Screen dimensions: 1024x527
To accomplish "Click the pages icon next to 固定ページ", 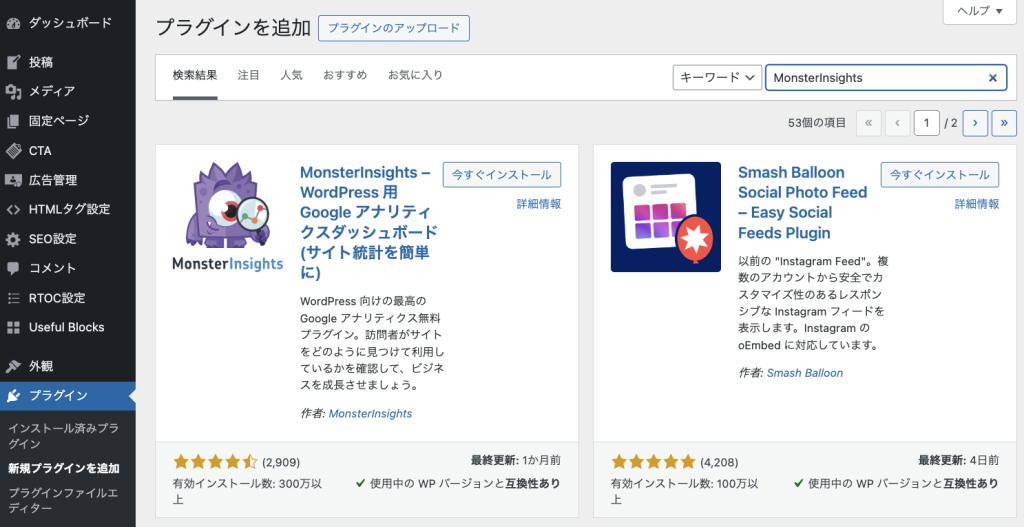I will click(x=13, y=121).
